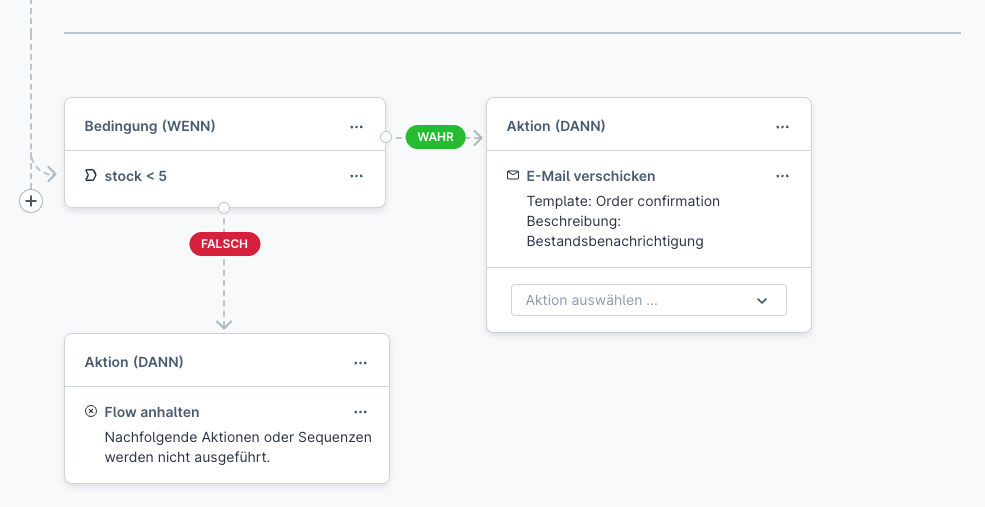Click the 'Bedingung (WENN)' card header

150,126
